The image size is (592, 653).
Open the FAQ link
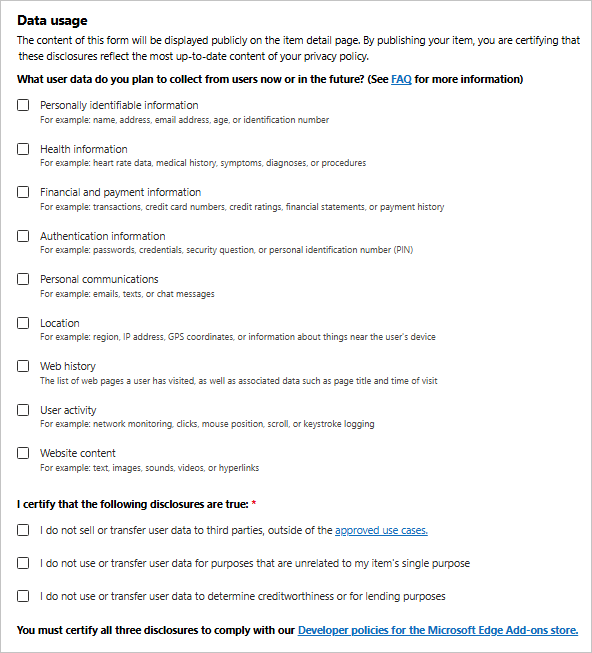[x=401, y=79]
